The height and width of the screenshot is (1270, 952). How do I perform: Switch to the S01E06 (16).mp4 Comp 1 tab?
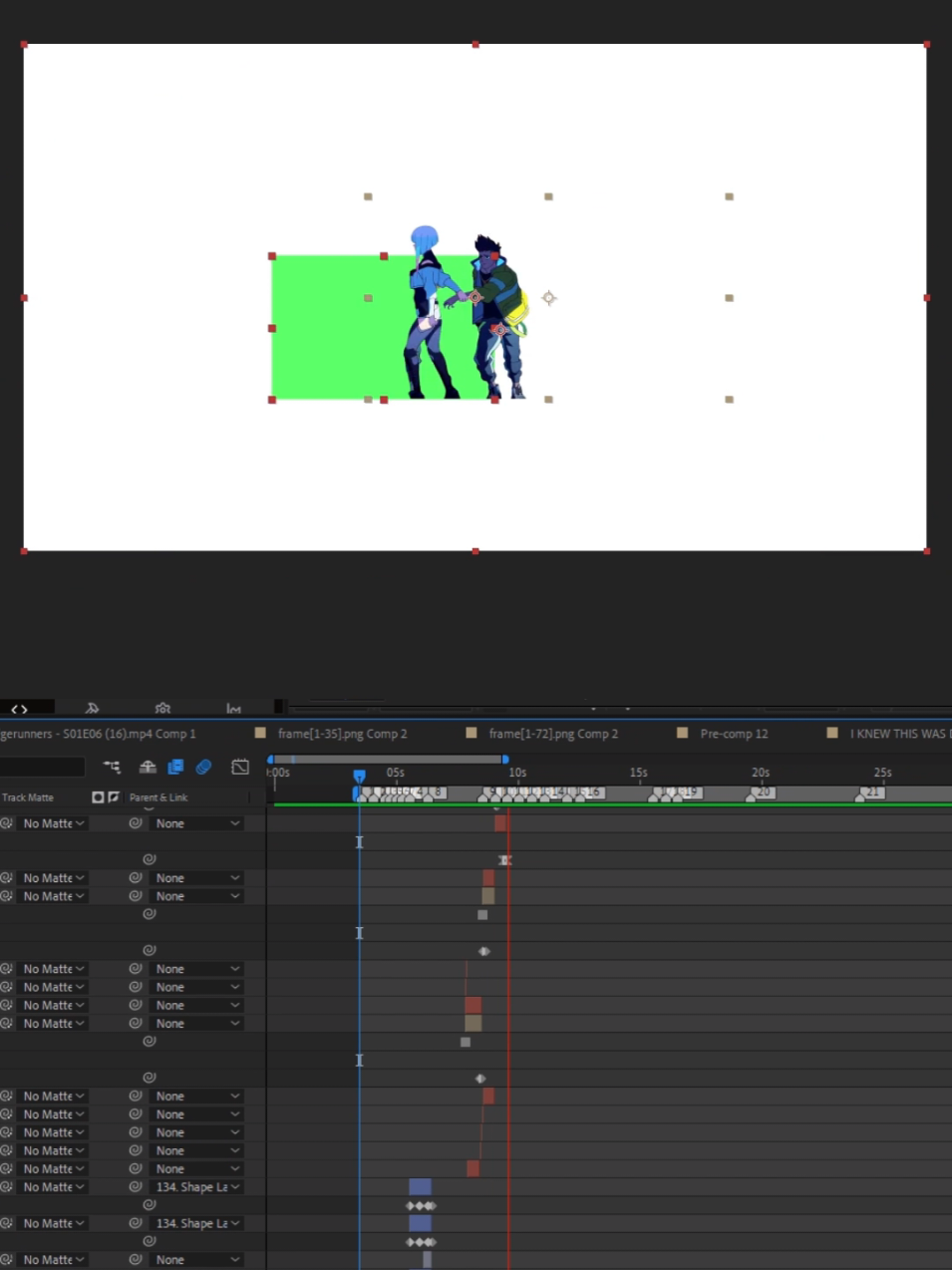tap(98, 734)
